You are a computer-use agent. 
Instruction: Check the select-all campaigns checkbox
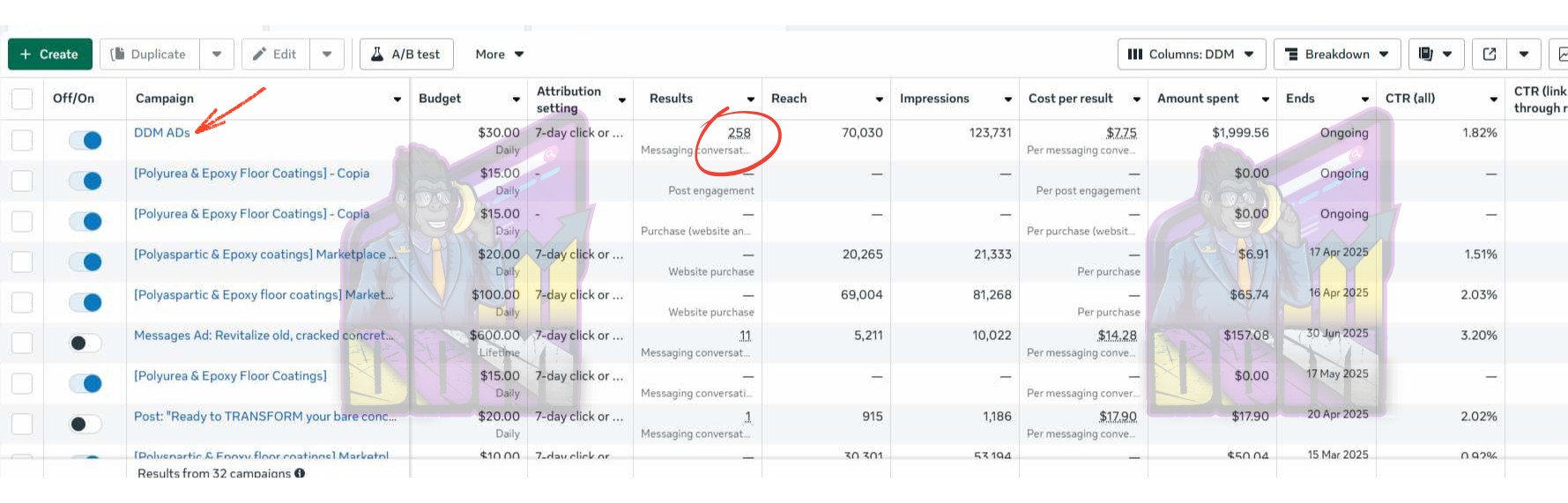22,99
